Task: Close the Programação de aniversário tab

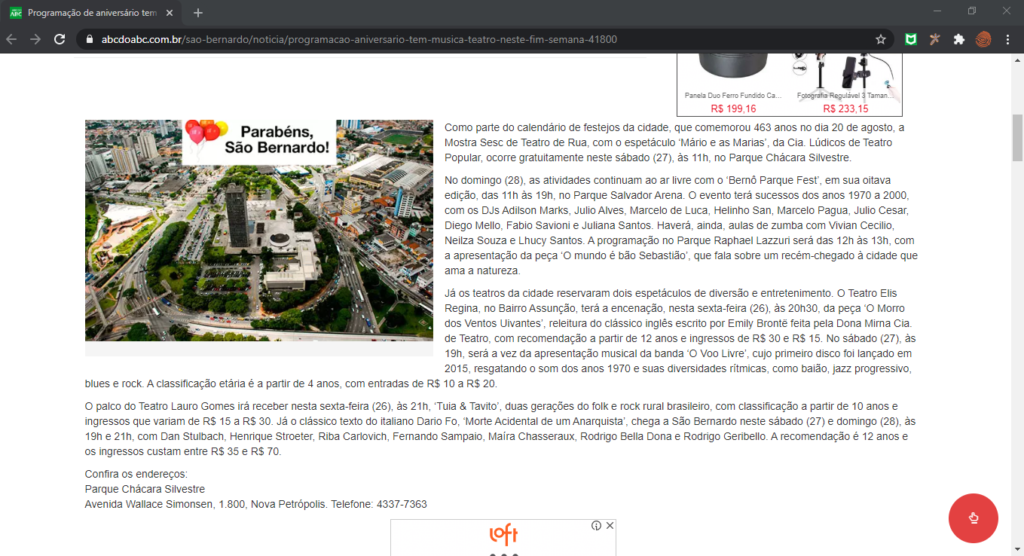Action: coord(169,13)
